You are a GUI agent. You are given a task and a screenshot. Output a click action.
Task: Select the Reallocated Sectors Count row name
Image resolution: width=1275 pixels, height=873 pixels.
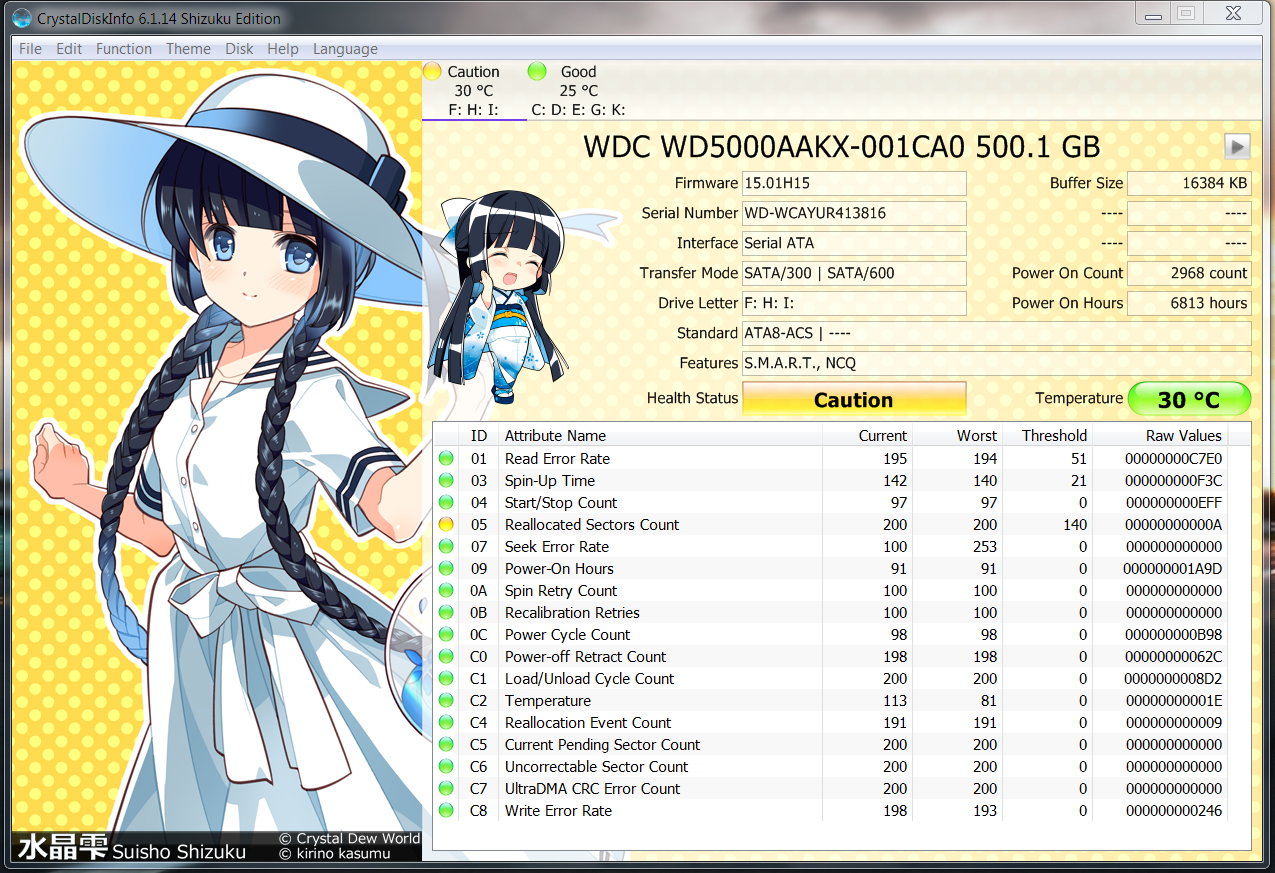click(592, 525)
